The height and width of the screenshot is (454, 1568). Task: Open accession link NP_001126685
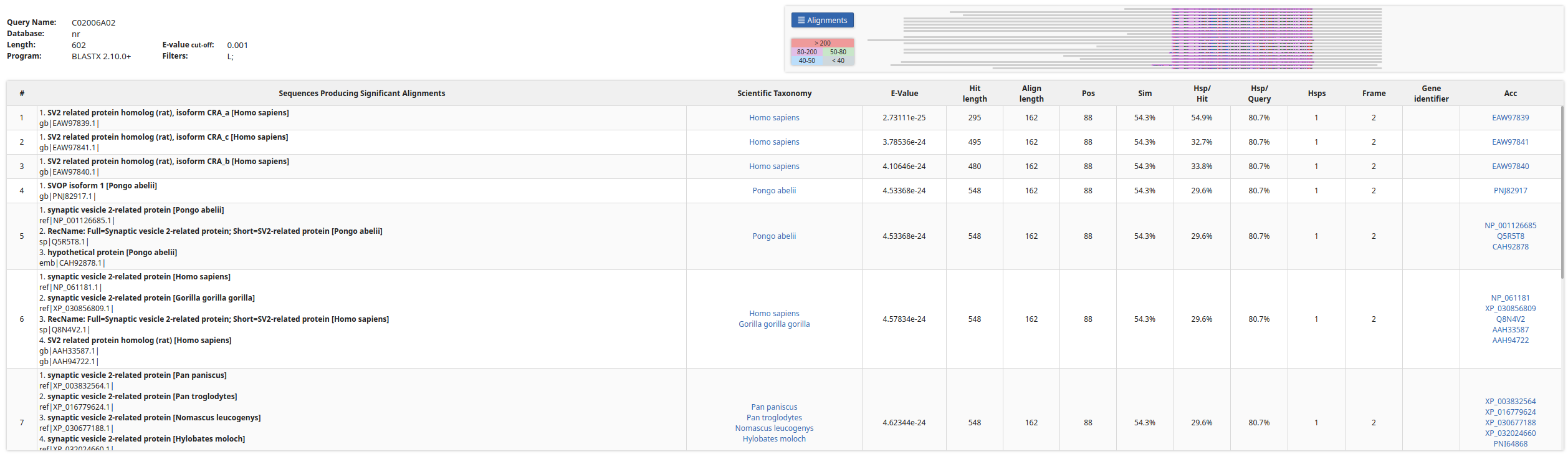tap(1509, 225)
